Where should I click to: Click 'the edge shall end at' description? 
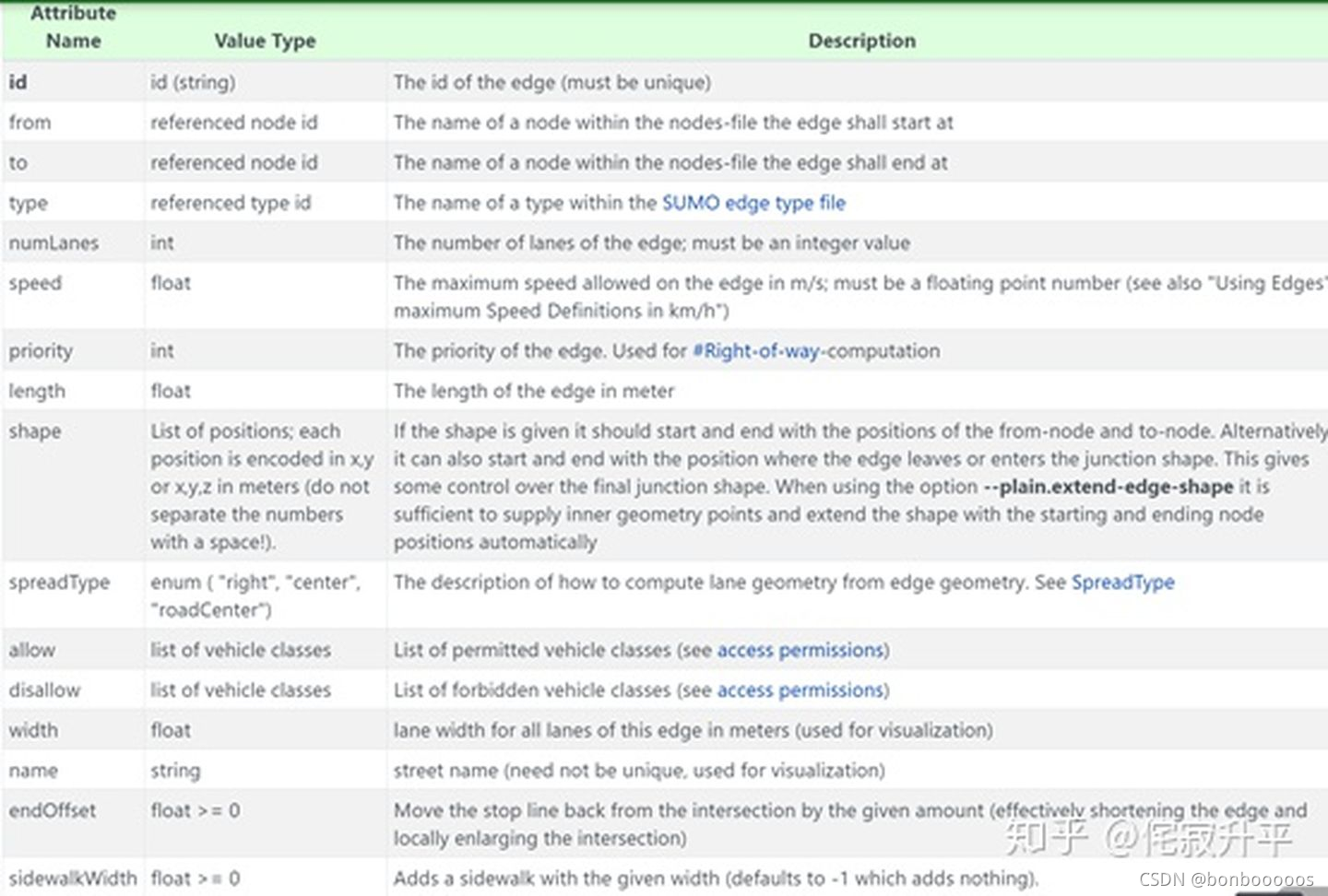pos(670,163)
